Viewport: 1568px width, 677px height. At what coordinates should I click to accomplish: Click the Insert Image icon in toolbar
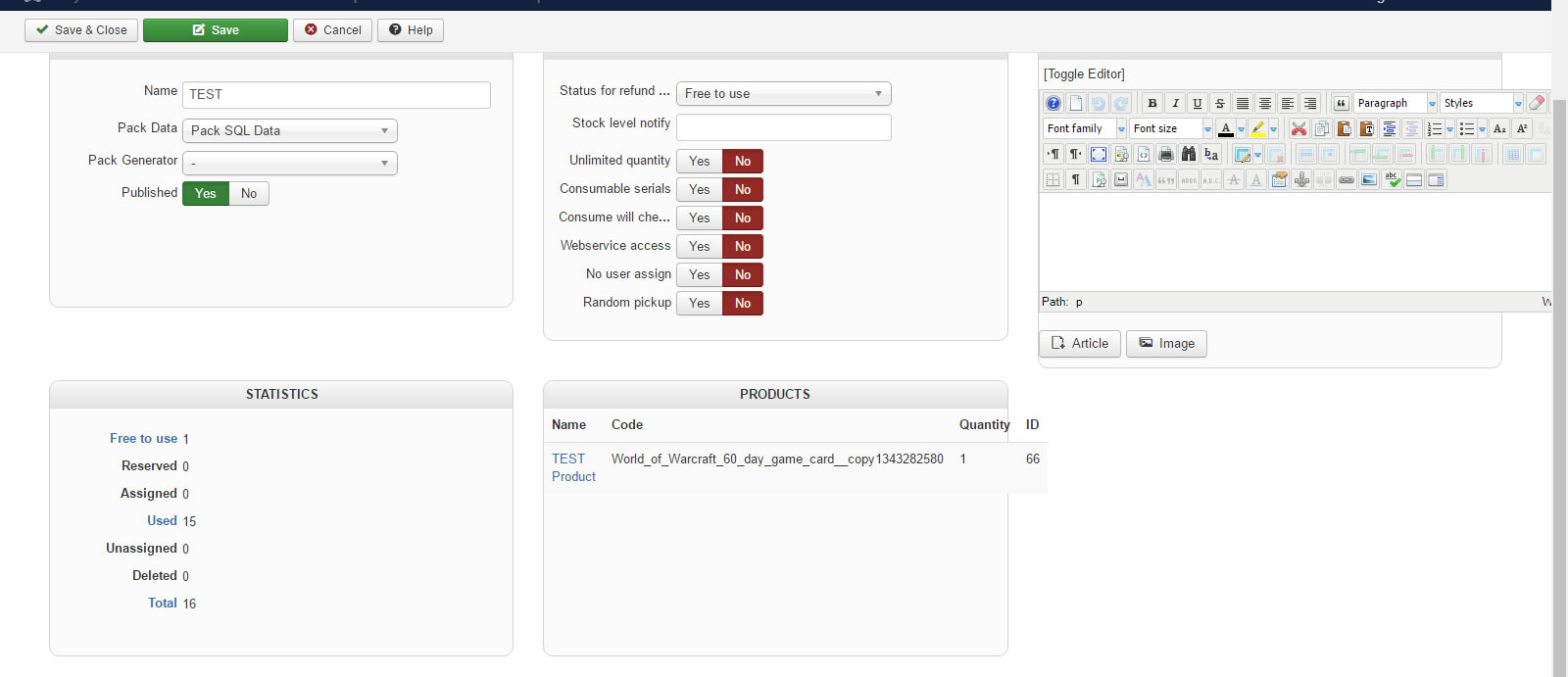(1369, 179)
